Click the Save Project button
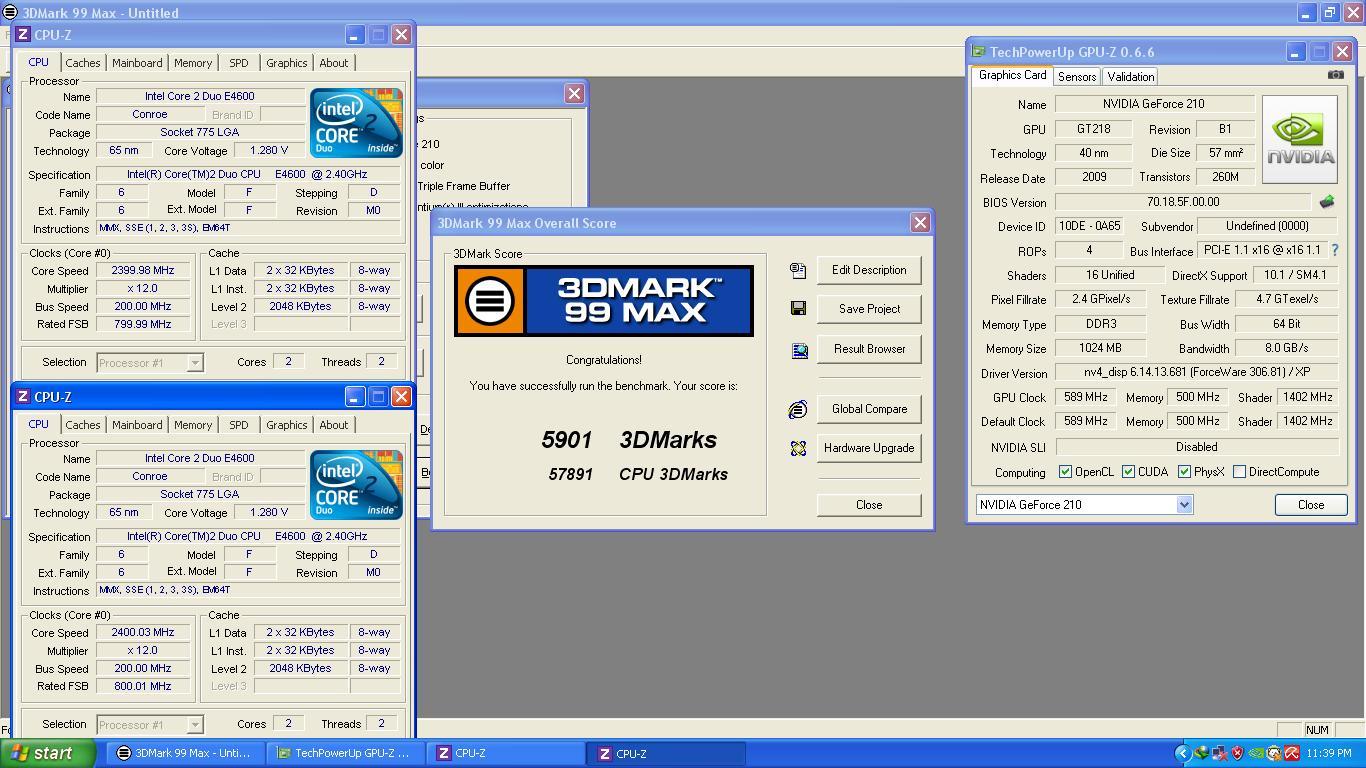This screenshot has height=768, width=1366. click(869, 309)
